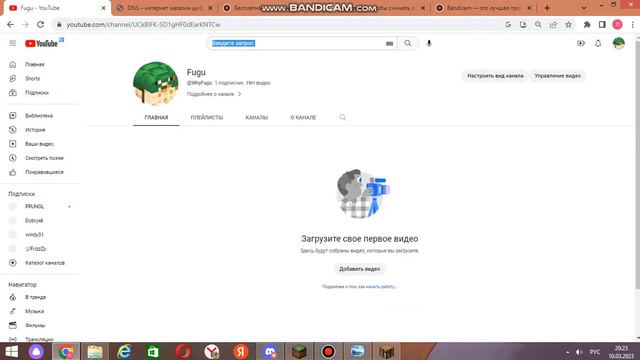Screen dimensions: 640x360
Task: Click the Fugu channel avatar
Action: pyautogui.click(x=156, y=84)
